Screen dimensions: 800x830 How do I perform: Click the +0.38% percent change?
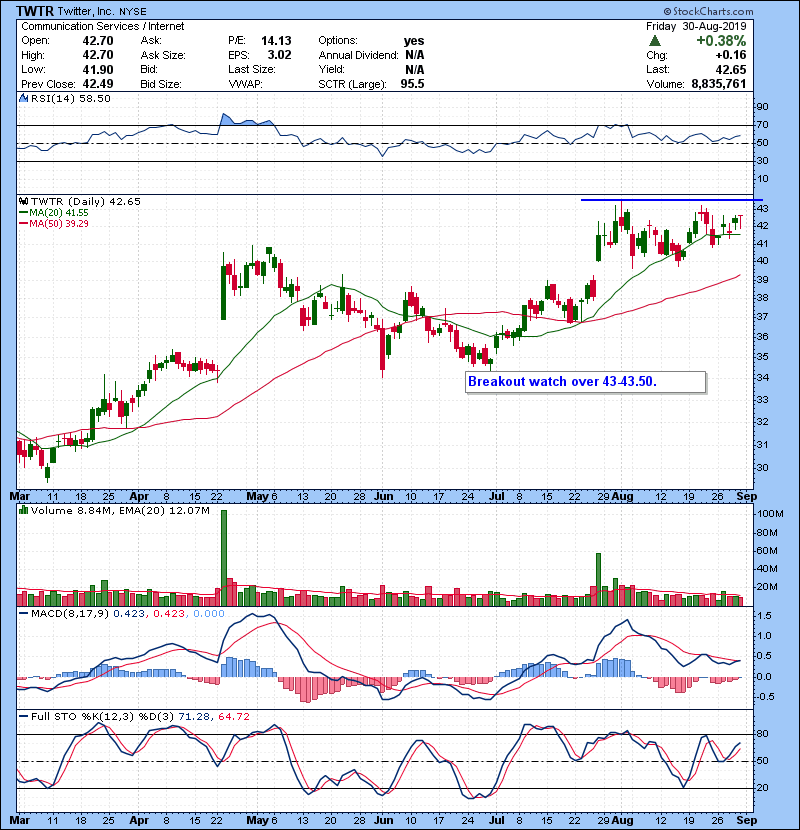tap(721, 41)
